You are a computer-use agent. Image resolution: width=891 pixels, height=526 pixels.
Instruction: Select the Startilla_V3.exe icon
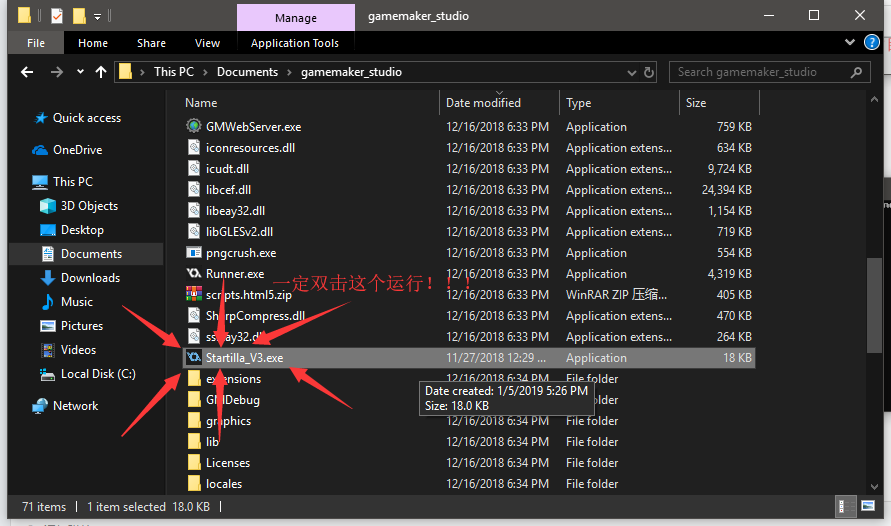[x=194, y=357]
